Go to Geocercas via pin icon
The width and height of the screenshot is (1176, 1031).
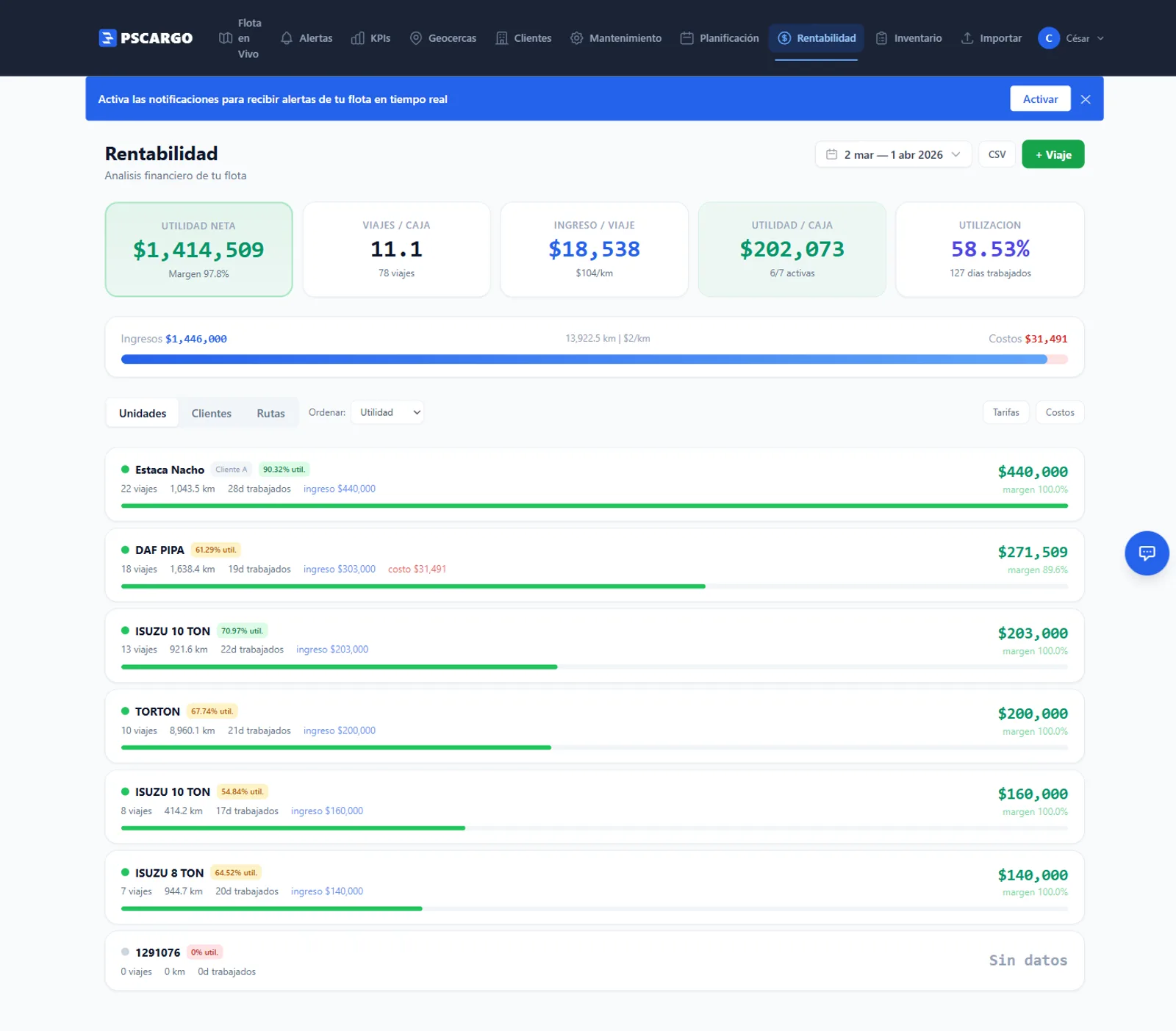[416, 38]
